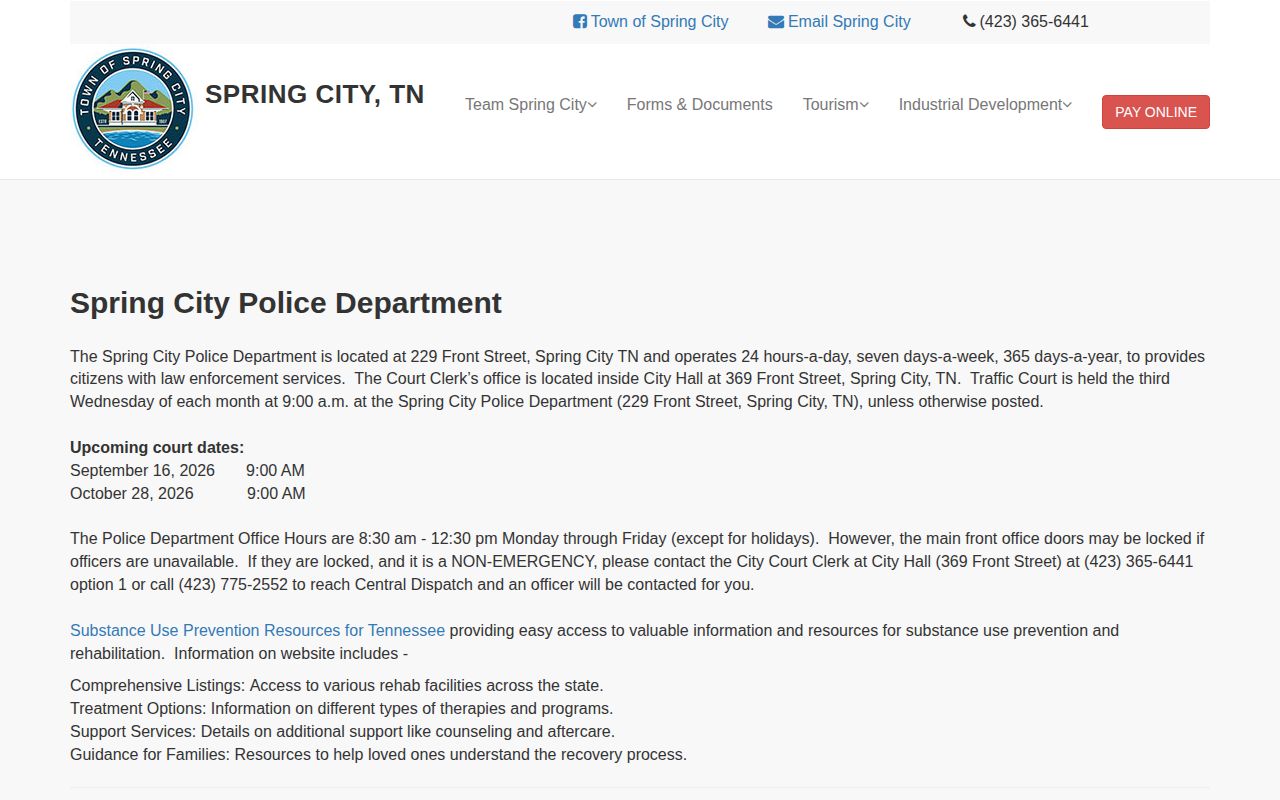Click the Upcoming court dates label
The height and width of the screenshot is (800, 1280).
point(157,448)
